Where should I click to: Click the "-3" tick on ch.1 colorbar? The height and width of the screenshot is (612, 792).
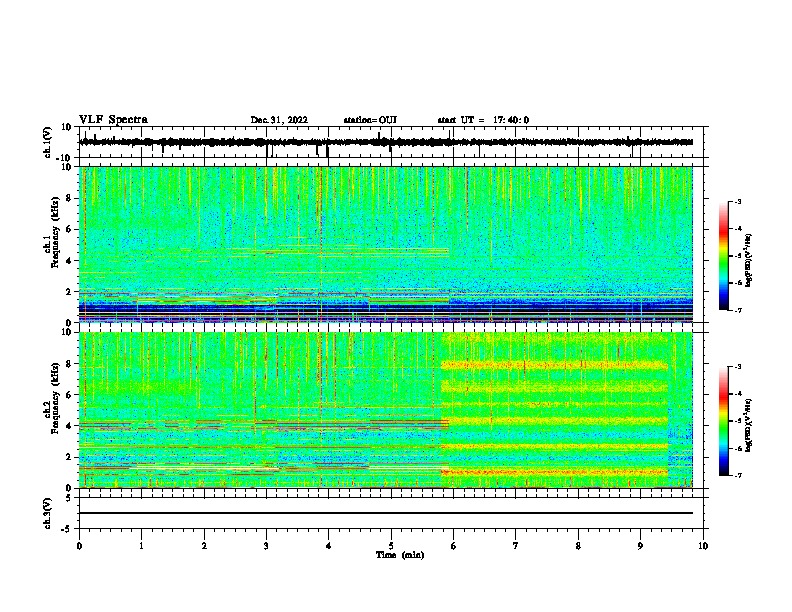point(737,201)
